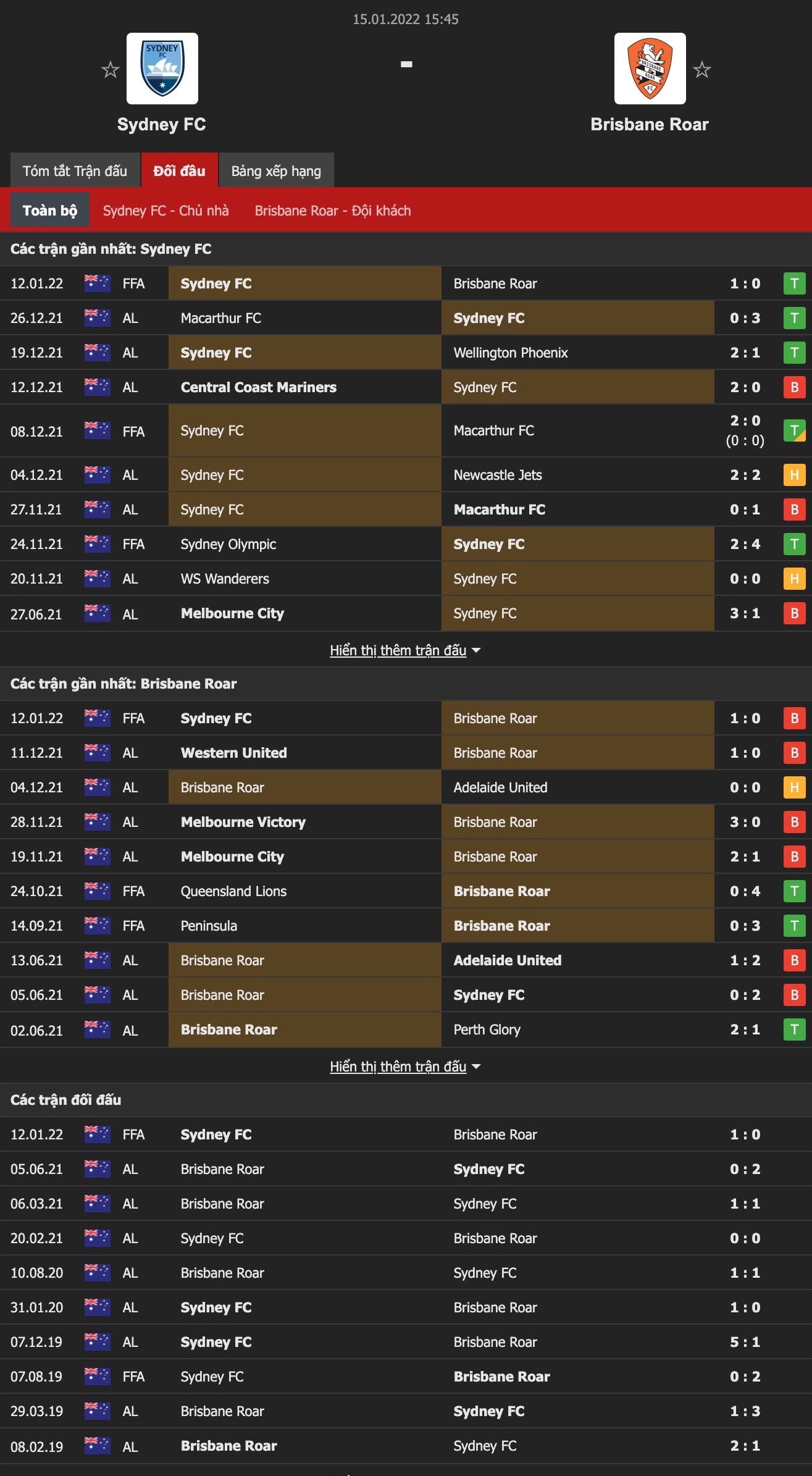Expand more Sydney FC matches via Hiển thị thêm

tap(405, 650)
